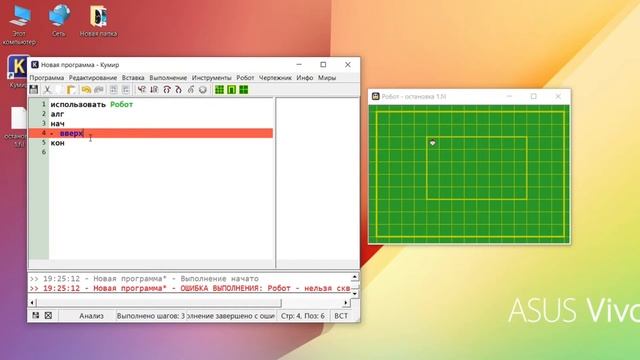
Task: Click the clear output crossed-box icon
Action: click(x=48, y=316)
